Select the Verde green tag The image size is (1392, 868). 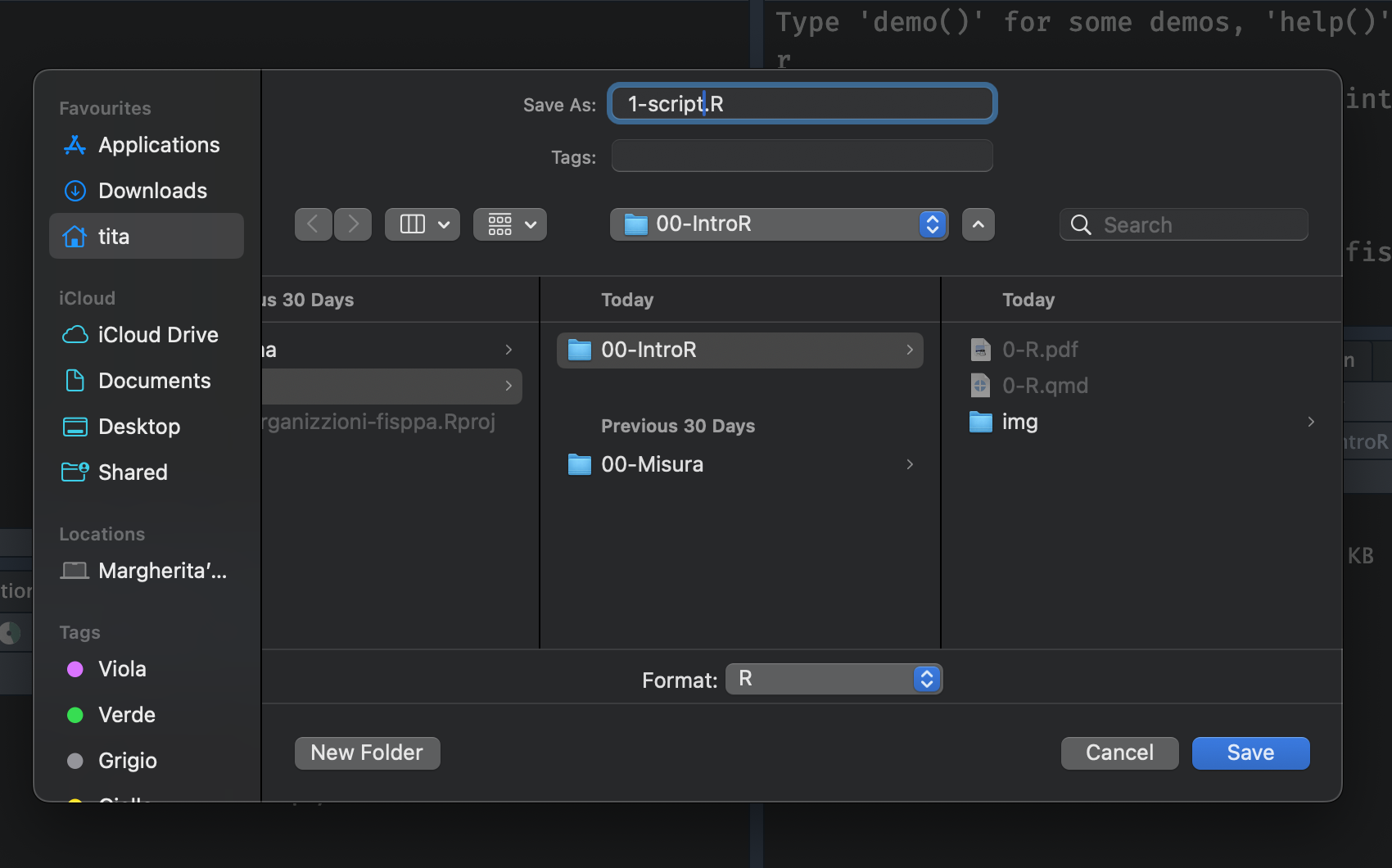click(126, 715)
